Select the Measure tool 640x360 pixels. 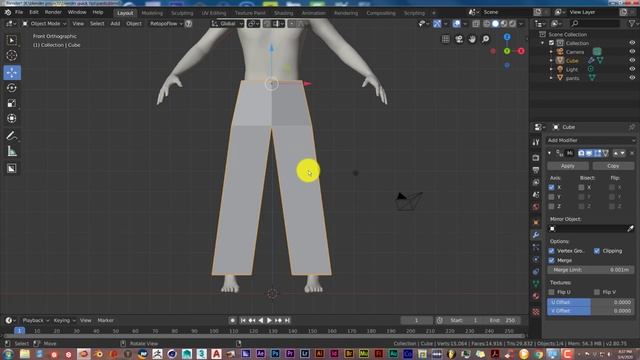[x=11, y=151]
